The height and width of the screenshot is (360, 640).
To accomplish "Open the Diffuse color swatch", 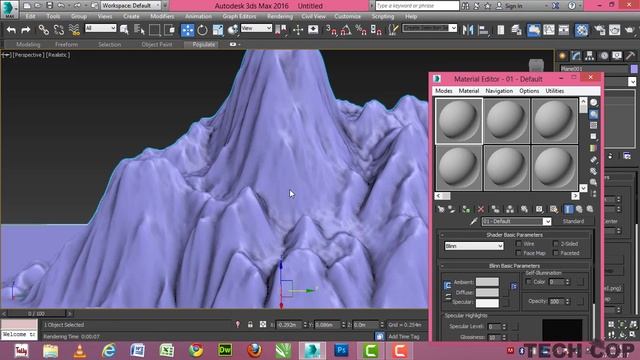I will point(487,292).
